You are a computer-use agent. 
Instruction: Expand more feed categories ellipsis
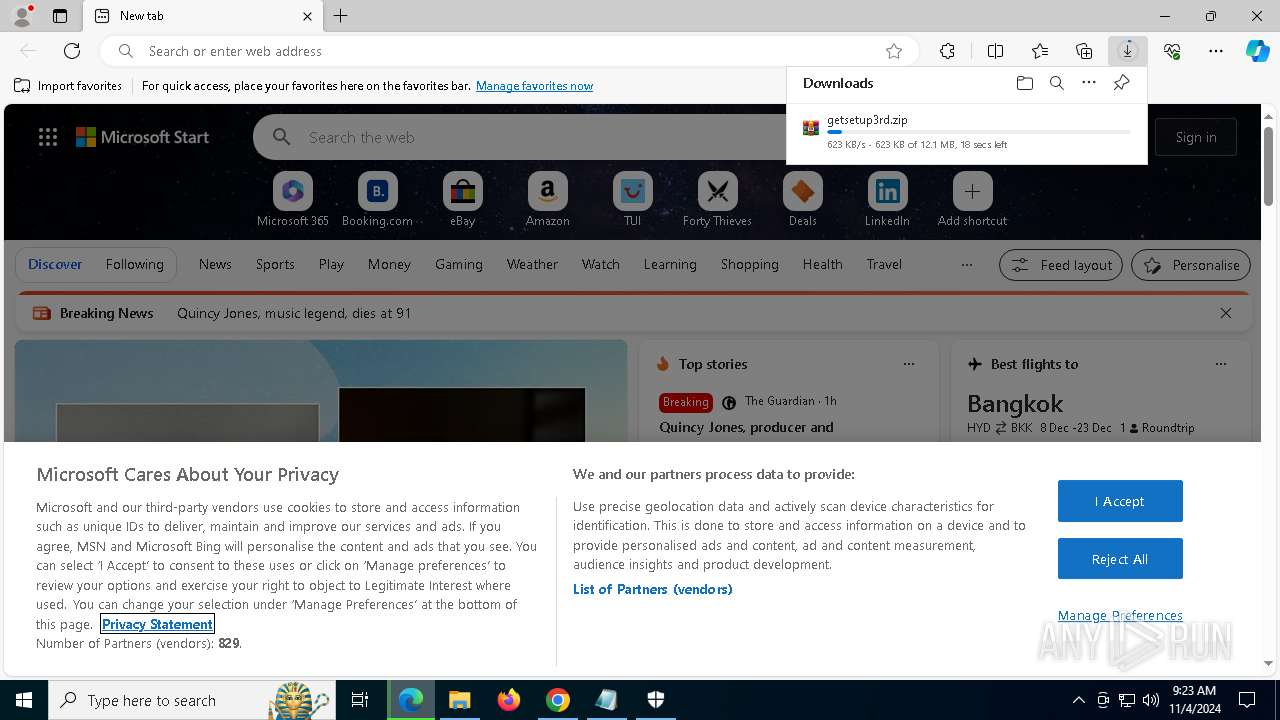click(966, 265)
